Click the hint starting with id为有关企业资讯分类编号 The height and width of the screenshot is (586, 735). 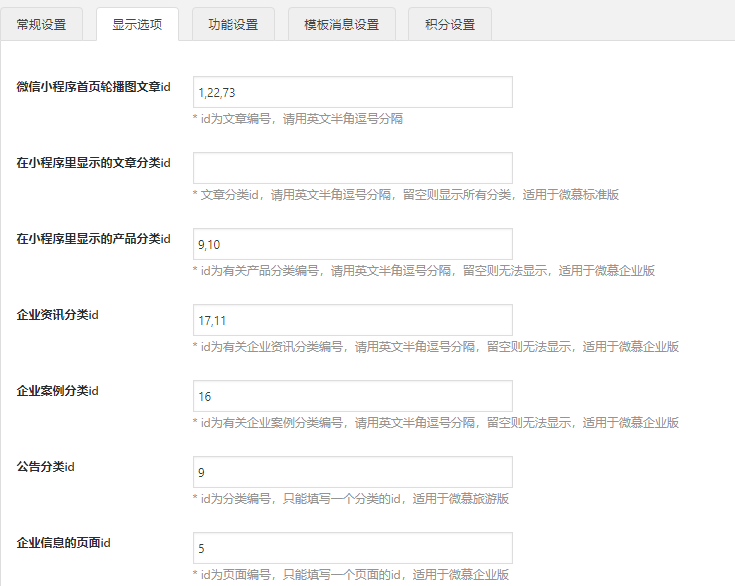click(436, 346)
